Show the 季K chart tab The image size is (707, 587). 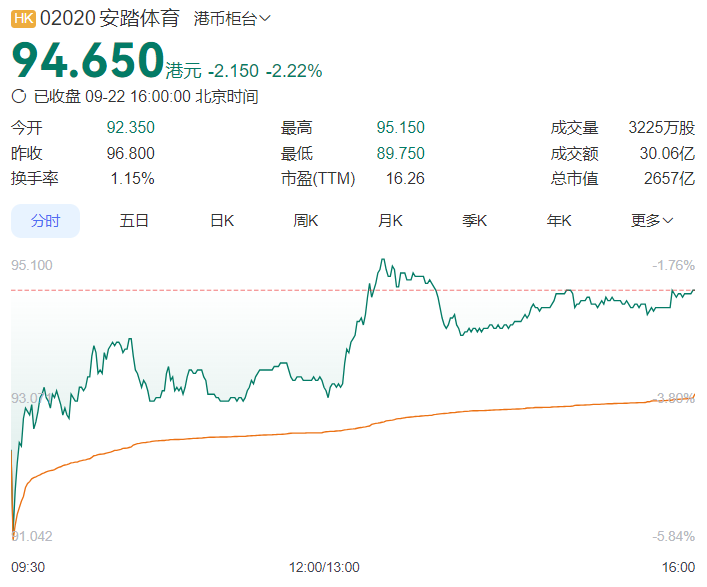(474, 221)
